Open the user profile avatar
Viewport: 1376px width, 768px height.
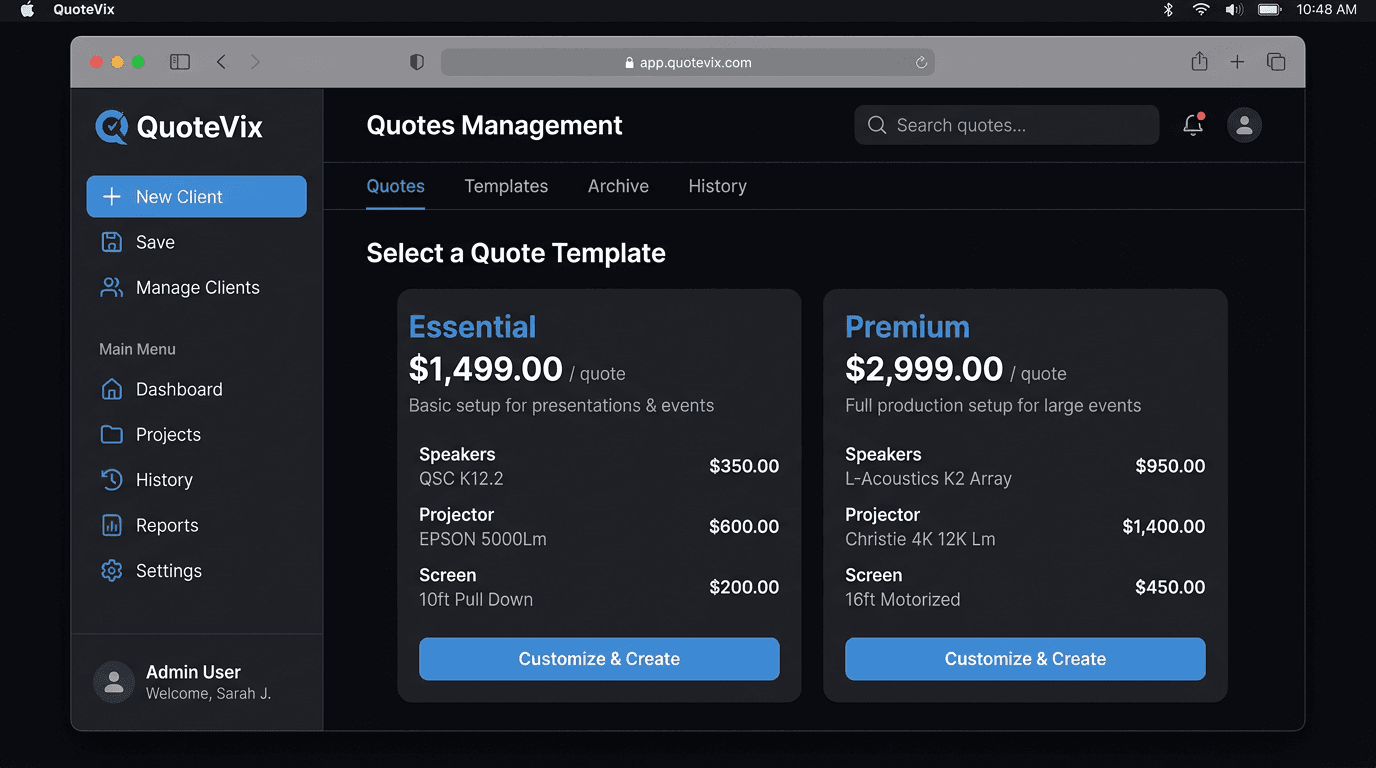click(1244, 125)
